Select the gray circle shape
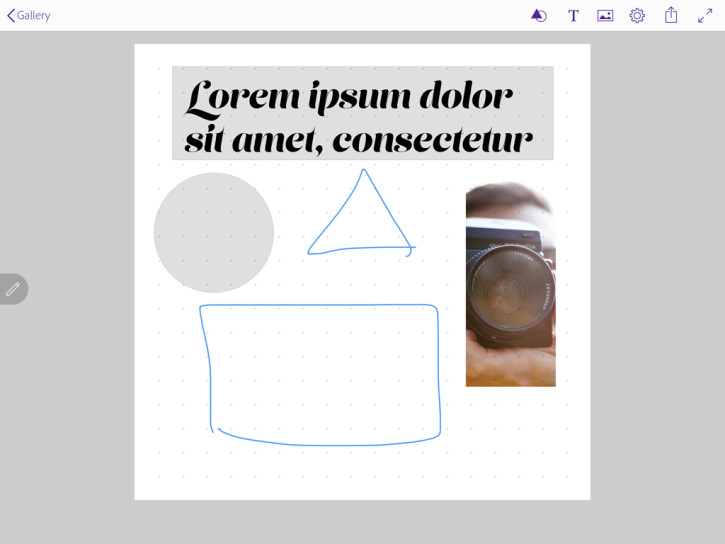 tap(213, 233)
